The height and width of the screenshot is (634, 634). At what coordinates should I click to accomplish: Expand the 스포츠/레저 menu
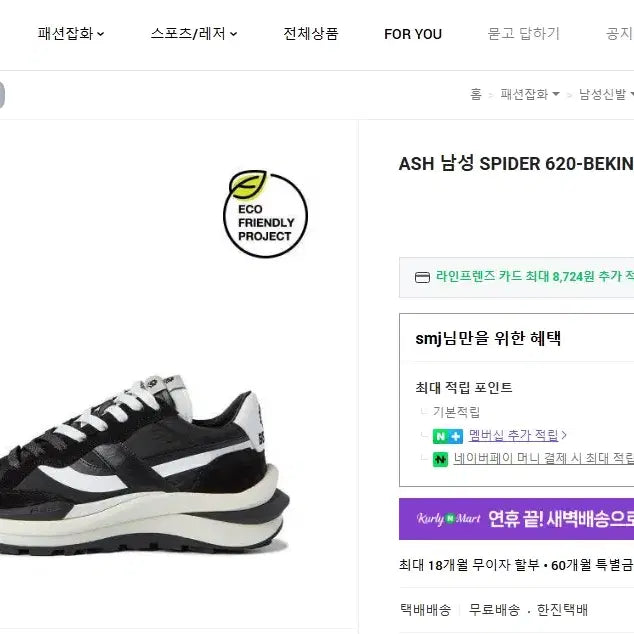tap(194, 34)
